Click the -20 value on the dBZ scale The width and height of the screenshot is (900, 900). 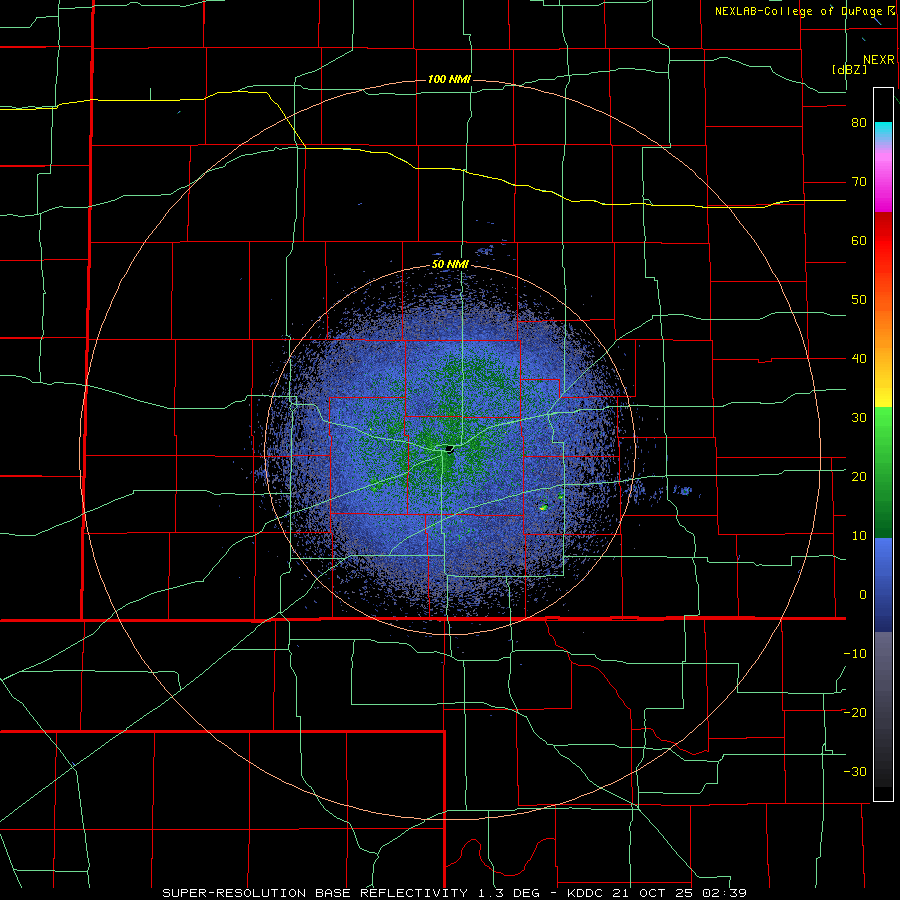[x=855, y=712]
